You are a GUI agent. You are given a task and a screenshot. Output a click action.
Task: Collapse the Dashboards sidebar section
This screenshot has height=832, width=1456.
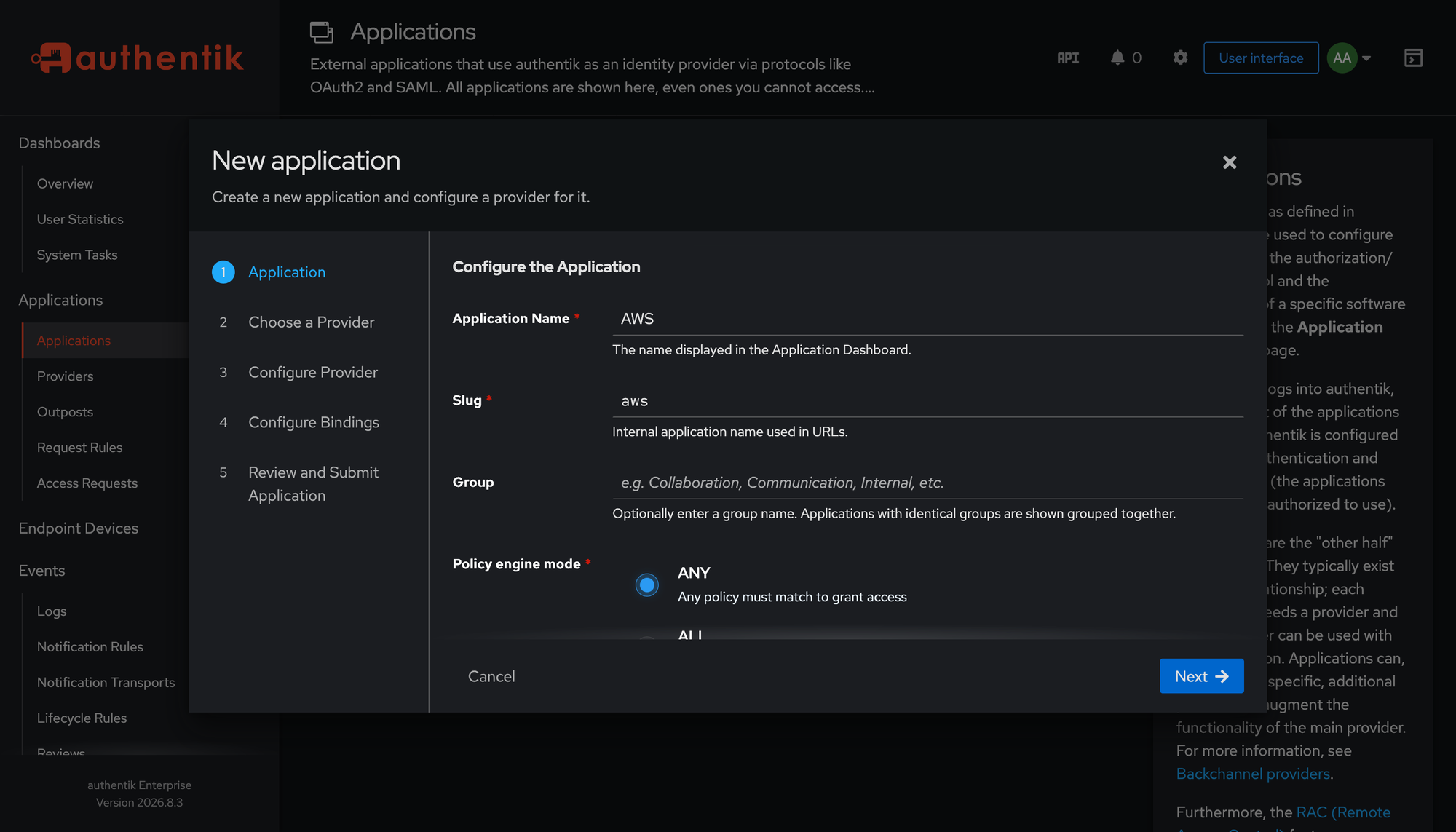pos(59,143)
